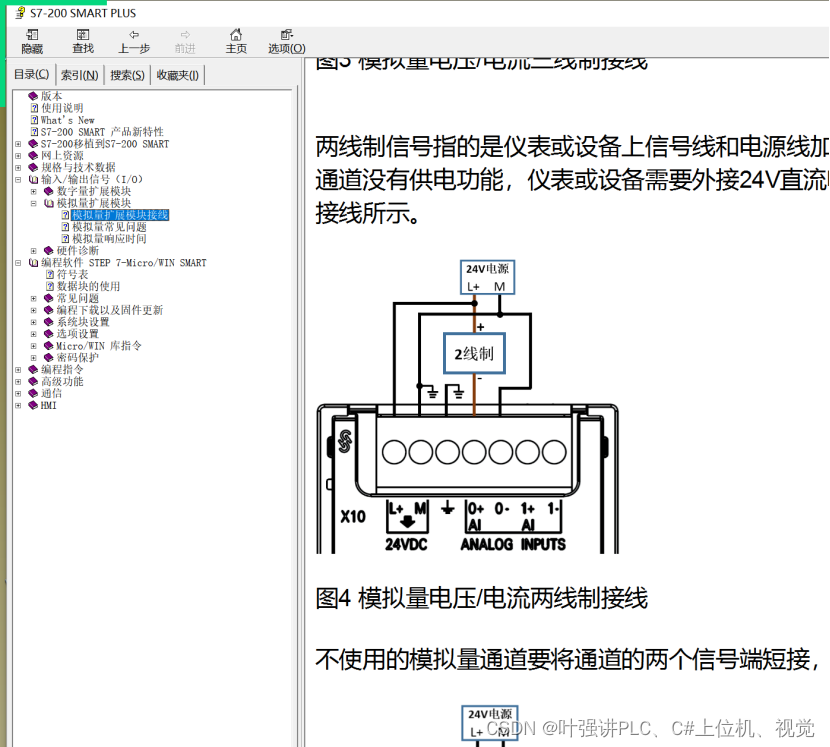This screenshot has height=747, width=830.
Task: Click the page icon beside What's New
Action: coord(34,120)
